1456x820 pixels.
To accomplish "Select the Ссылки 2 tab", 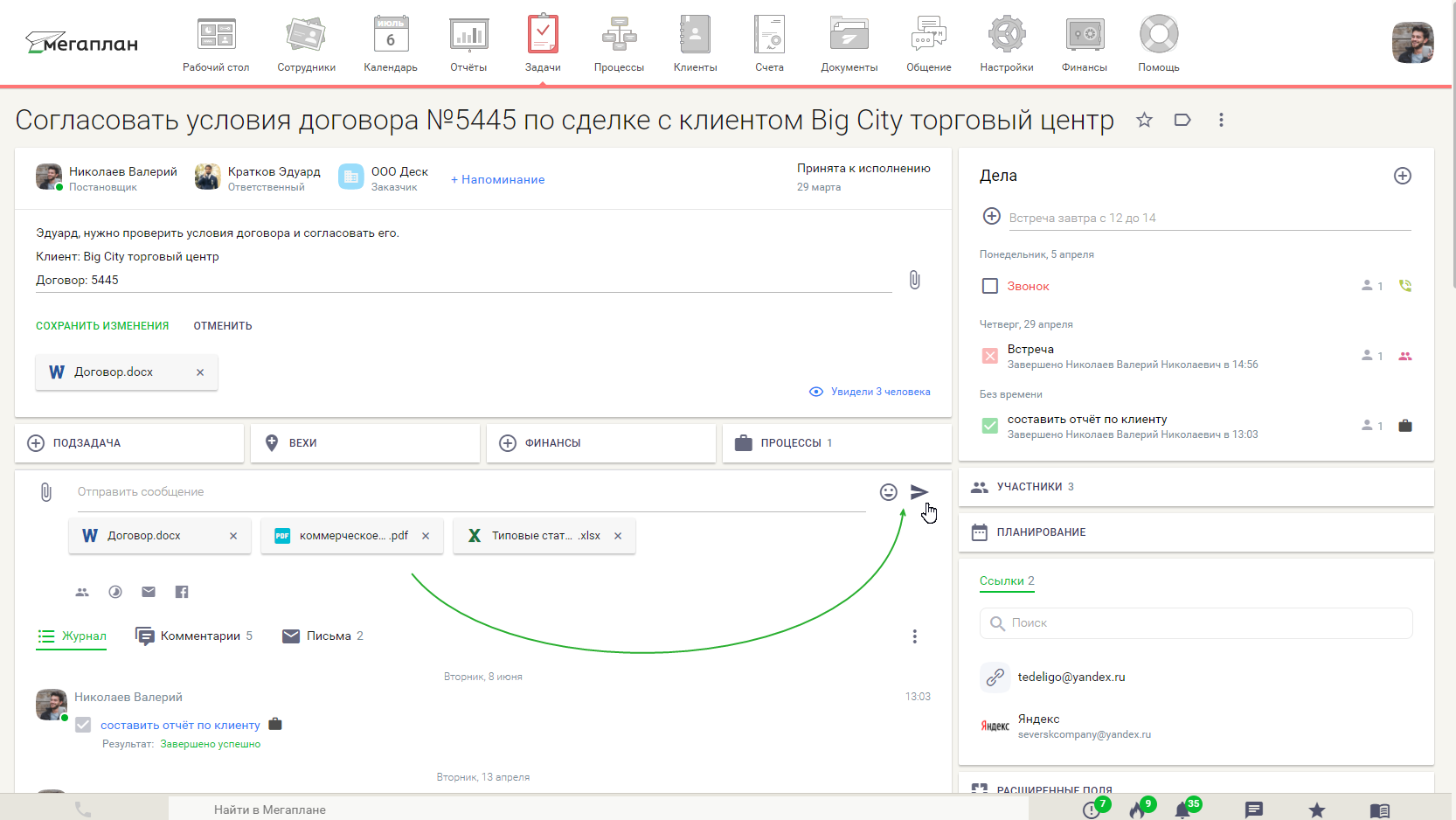I will [1007, 581].
